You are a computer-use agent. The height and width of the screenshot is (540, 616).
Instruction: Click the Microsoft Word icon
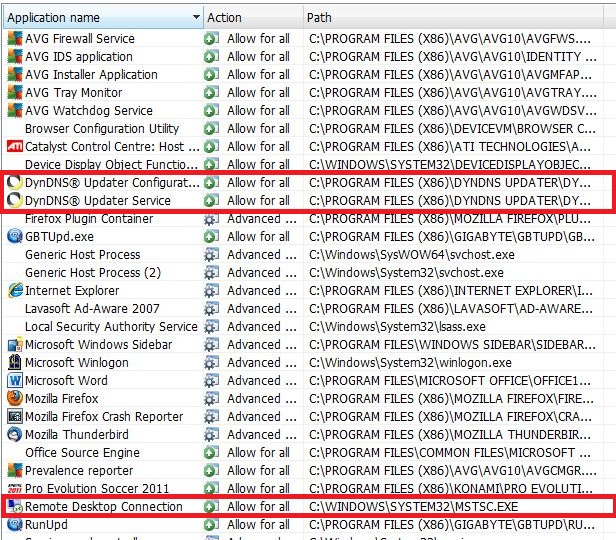pyautogui.click(x=15, y=381)
